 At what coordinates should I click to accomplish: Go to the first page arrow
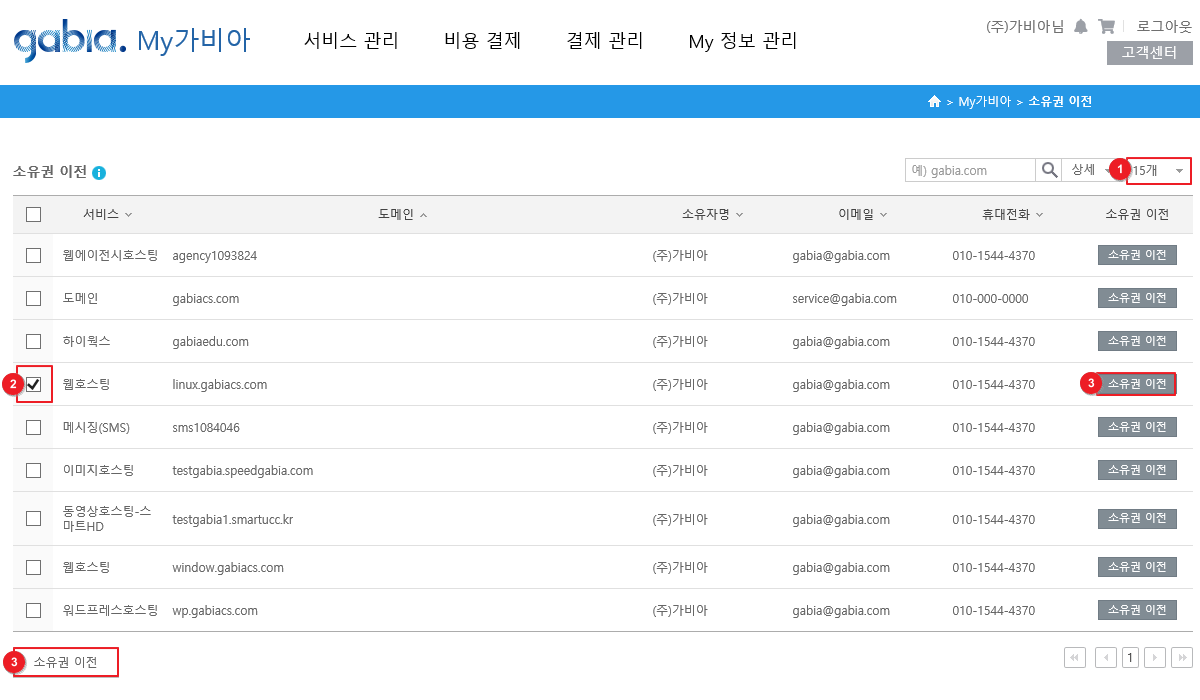(1076, 657)
